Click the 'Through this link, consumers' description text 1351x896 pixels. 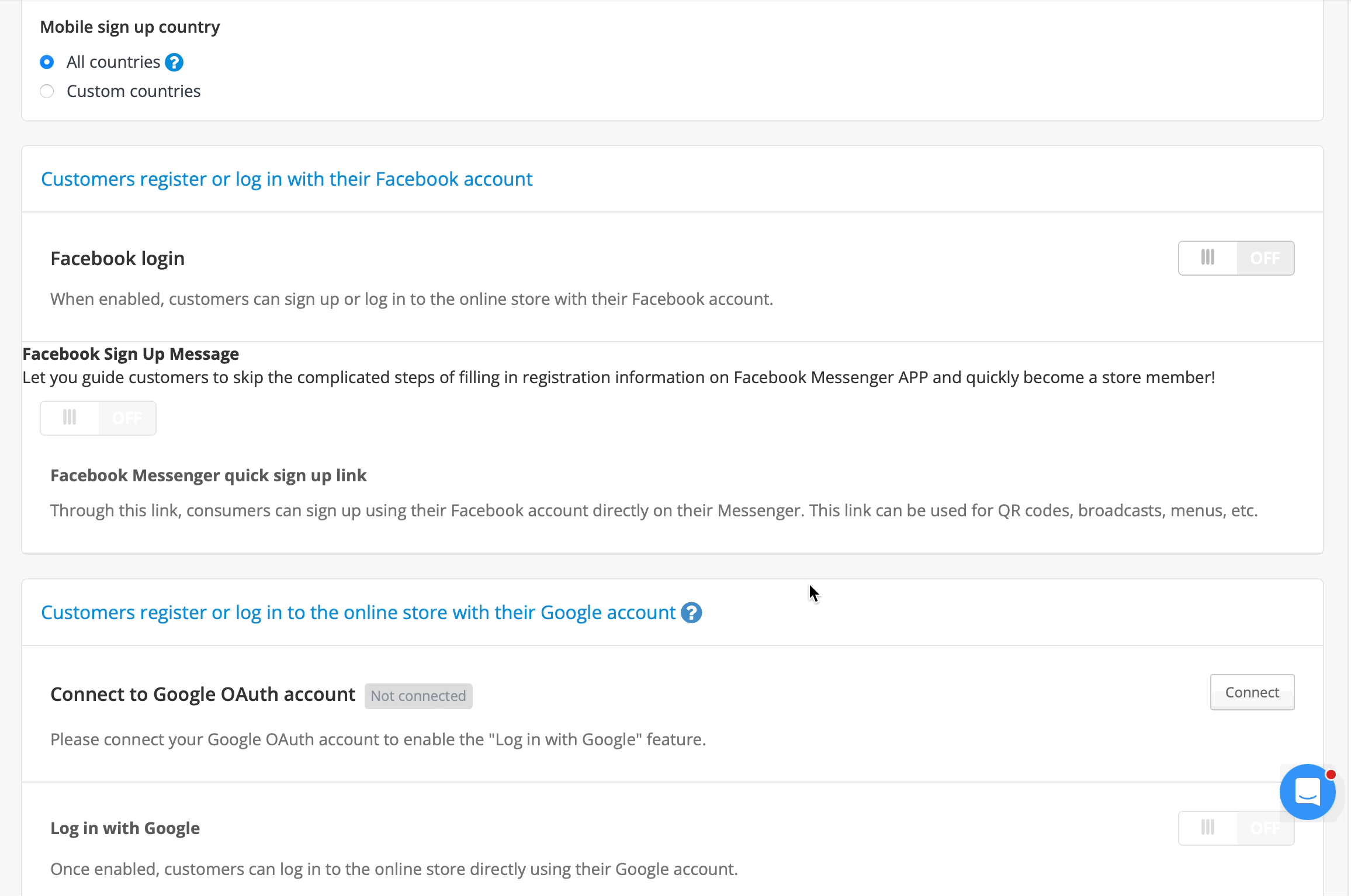coord(654,510)
